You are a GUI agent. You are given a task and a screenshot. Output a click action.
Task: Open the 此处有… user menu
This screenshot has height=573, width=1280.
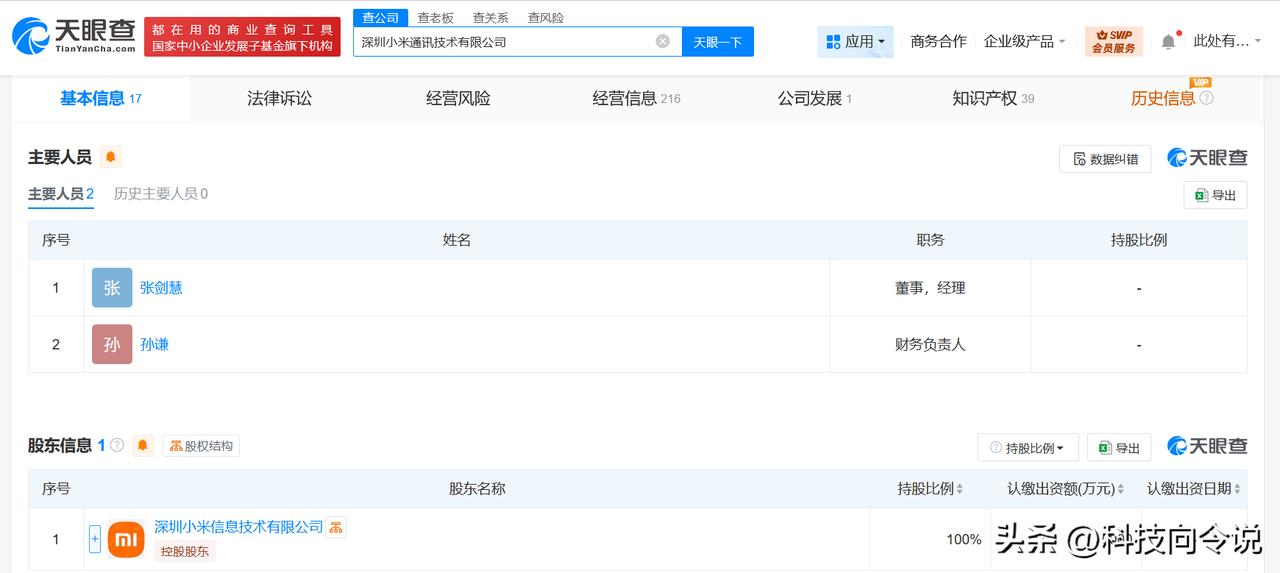[x=1227, y=41]
